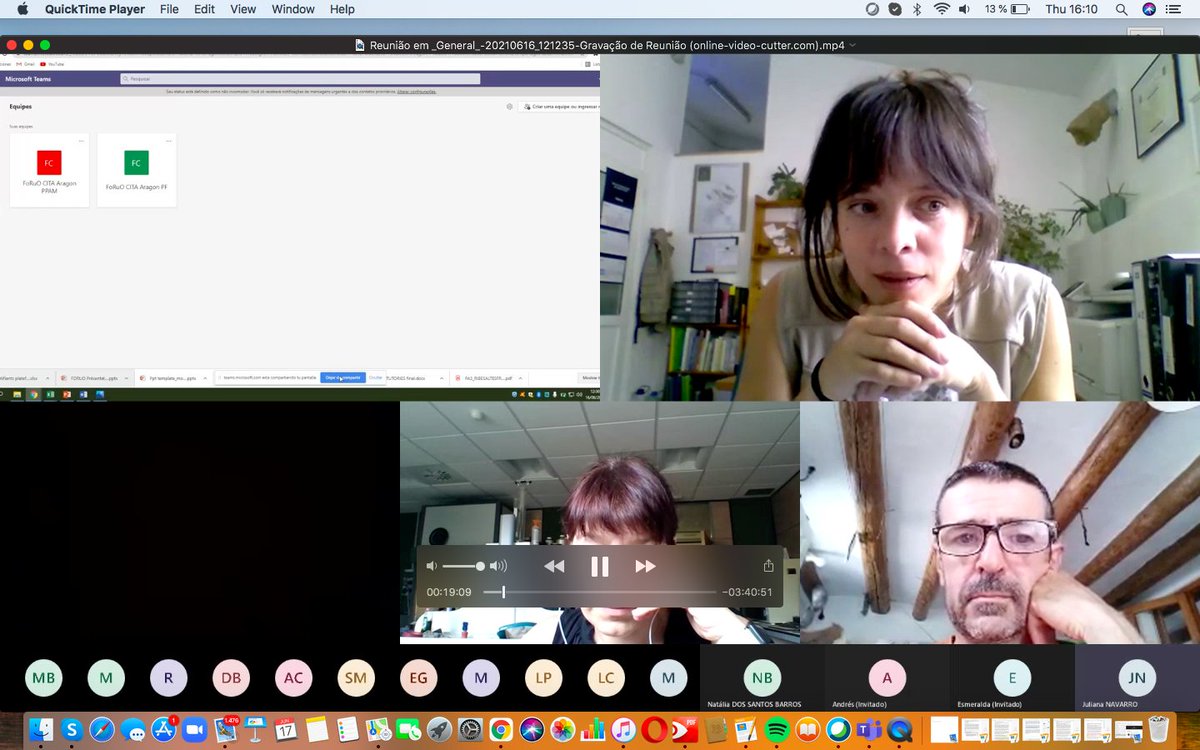Click the QuickTime Player Dock icon
The image size is (1200, 750).
click(899, 729)
